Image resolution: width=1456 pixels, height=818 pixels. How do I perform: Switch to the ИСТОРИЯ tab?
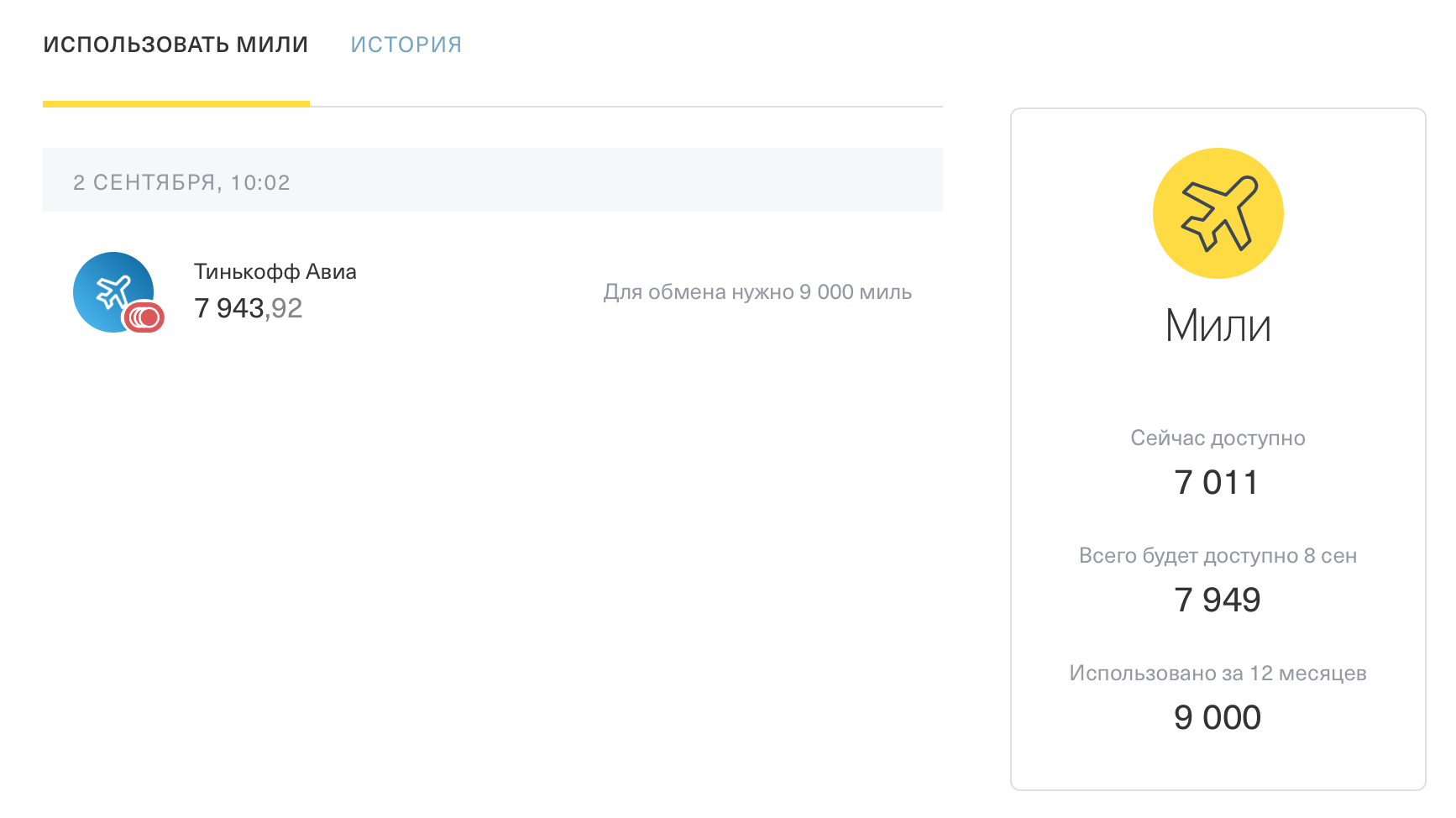[x=406, y=45]
